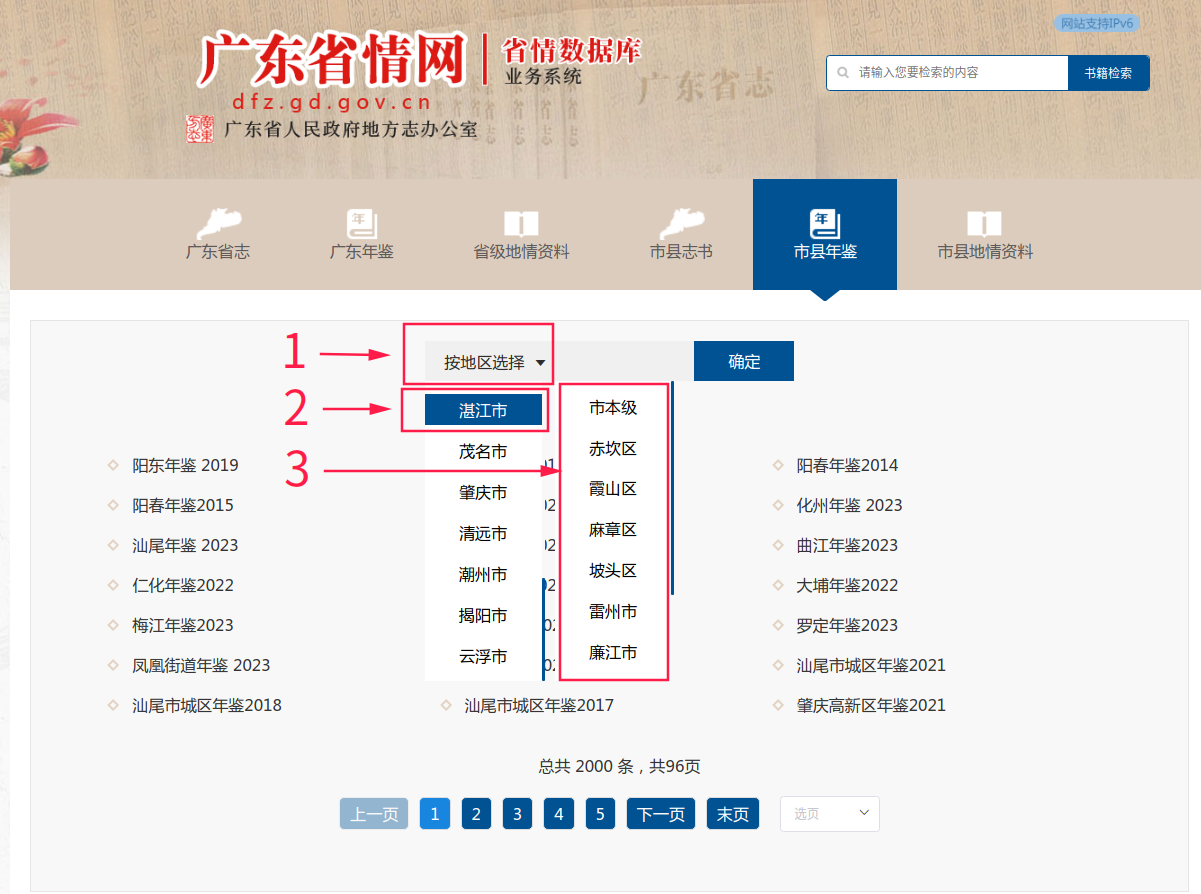Click the magnifier icon in the search box
The width and height of the screenshot is (1201, 894).
845,72
